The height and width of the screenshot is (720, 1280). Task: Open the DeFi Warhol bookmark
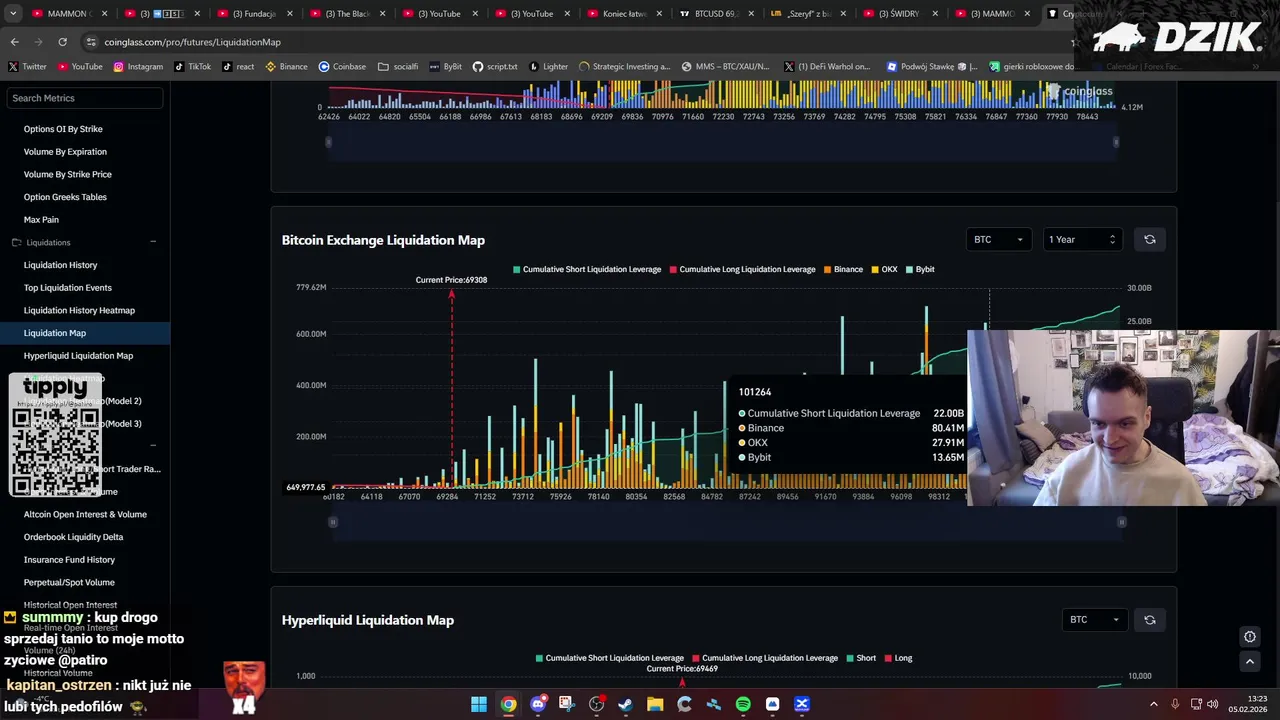coord(826,66)
